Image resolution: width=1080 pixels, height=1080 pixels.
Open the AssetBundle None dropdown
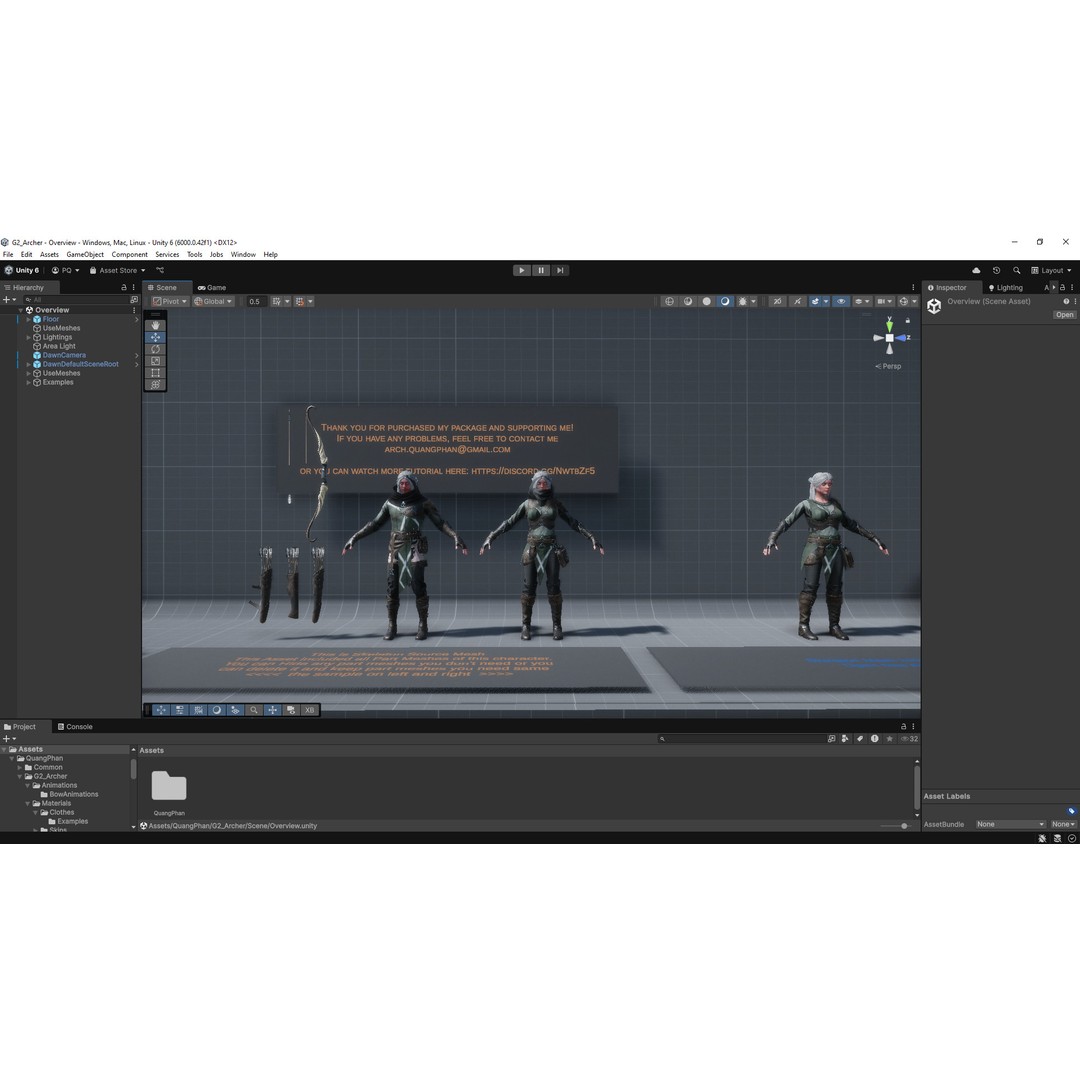(x=1010, y=824)
